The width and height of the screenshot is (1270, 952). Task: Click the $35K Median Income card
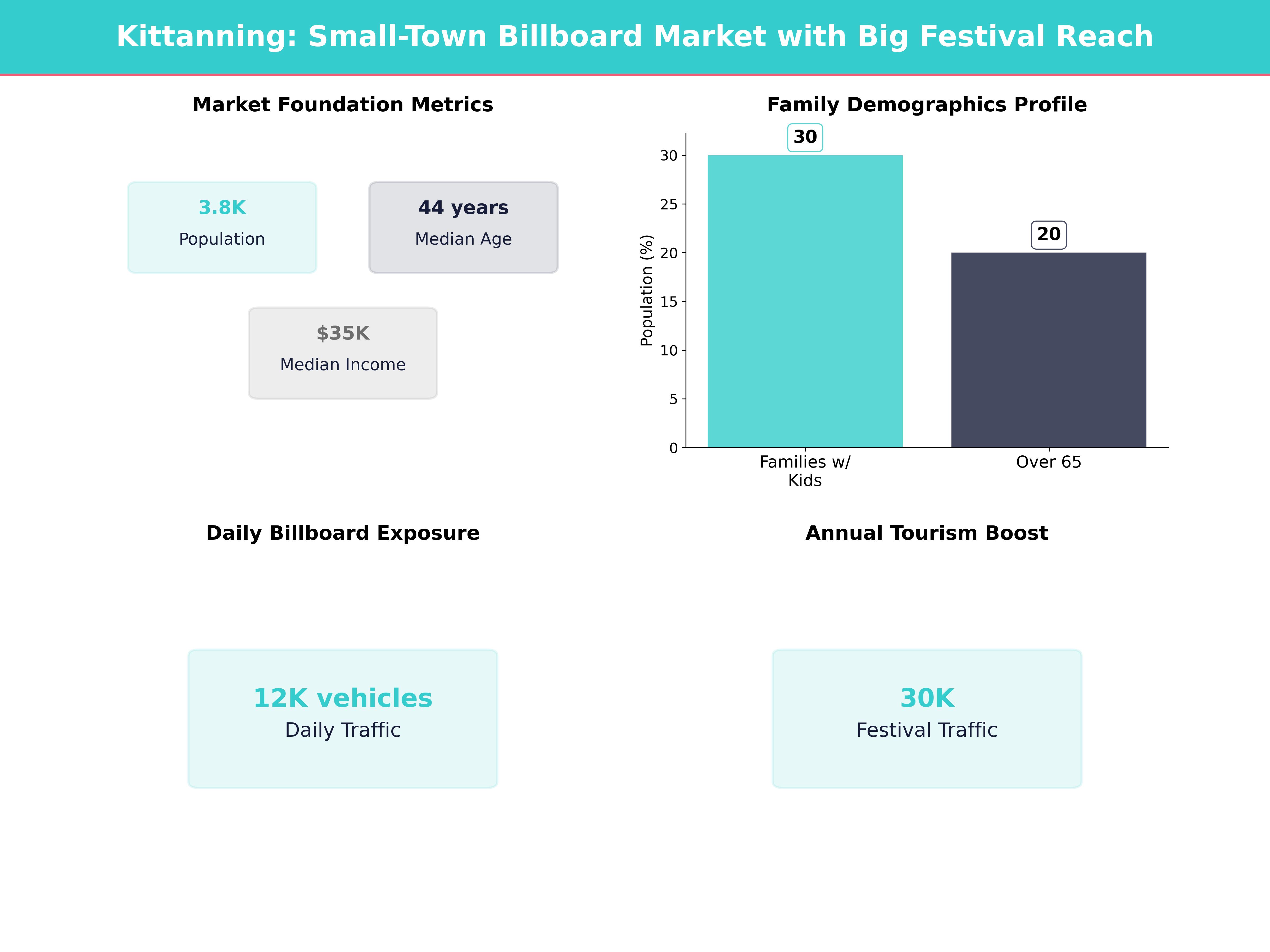(x=343, y=353)
